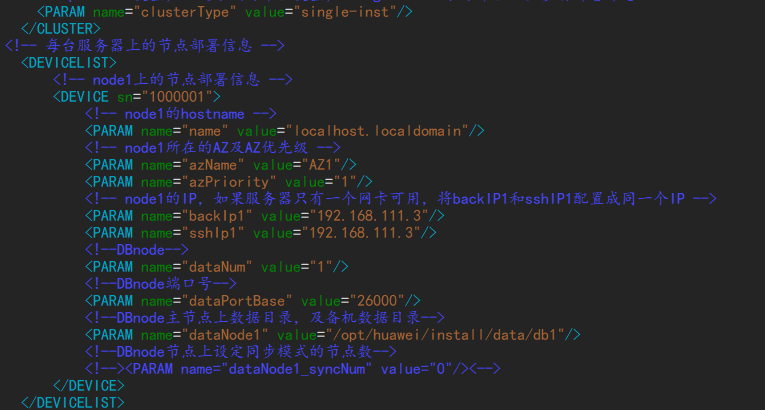Click the comment node1所在的AZ及AZ优先级

pyautogui.click(x=213, y=147)
